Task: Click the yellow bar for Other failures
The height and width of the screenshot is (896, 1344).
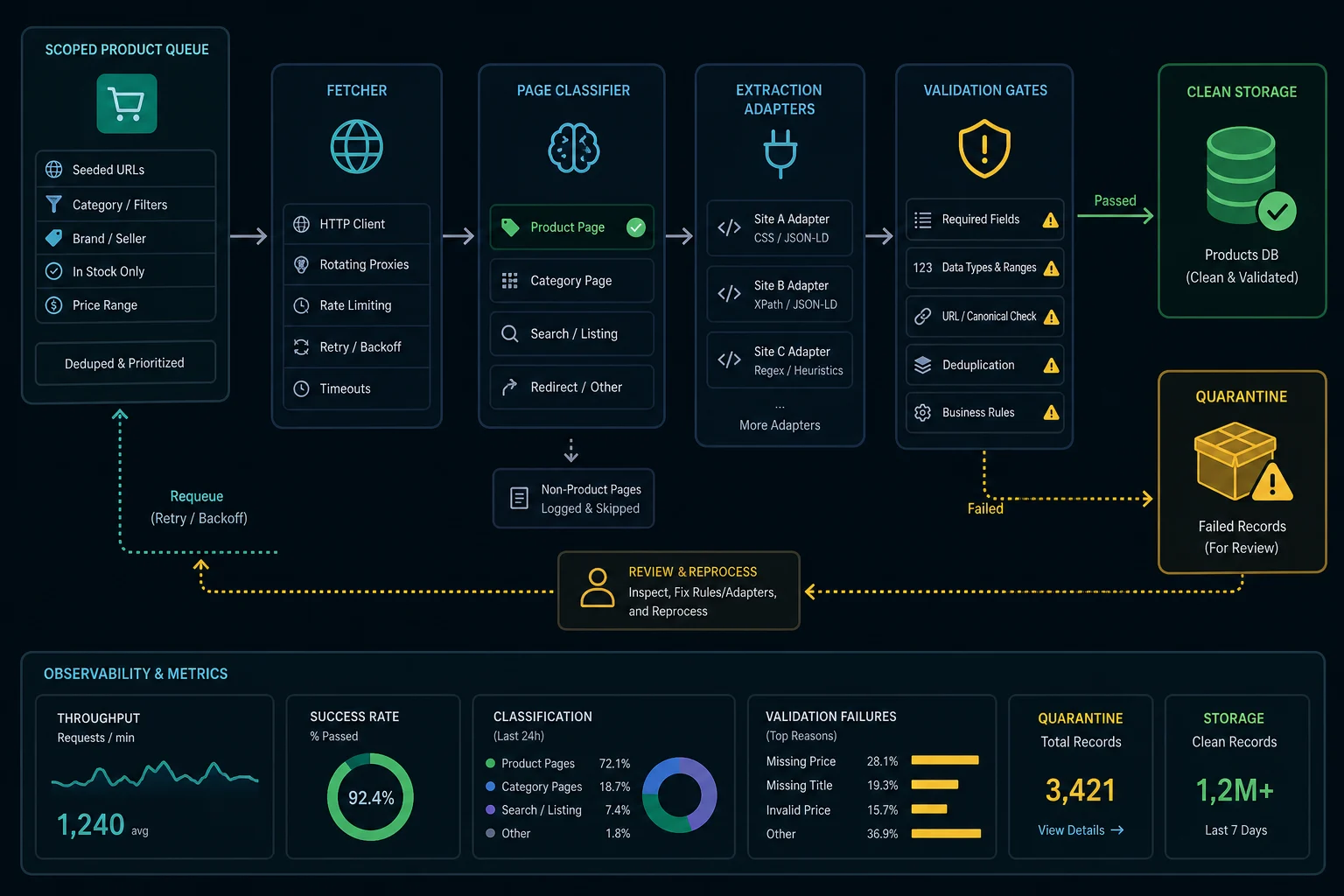Action: [946, 834]
